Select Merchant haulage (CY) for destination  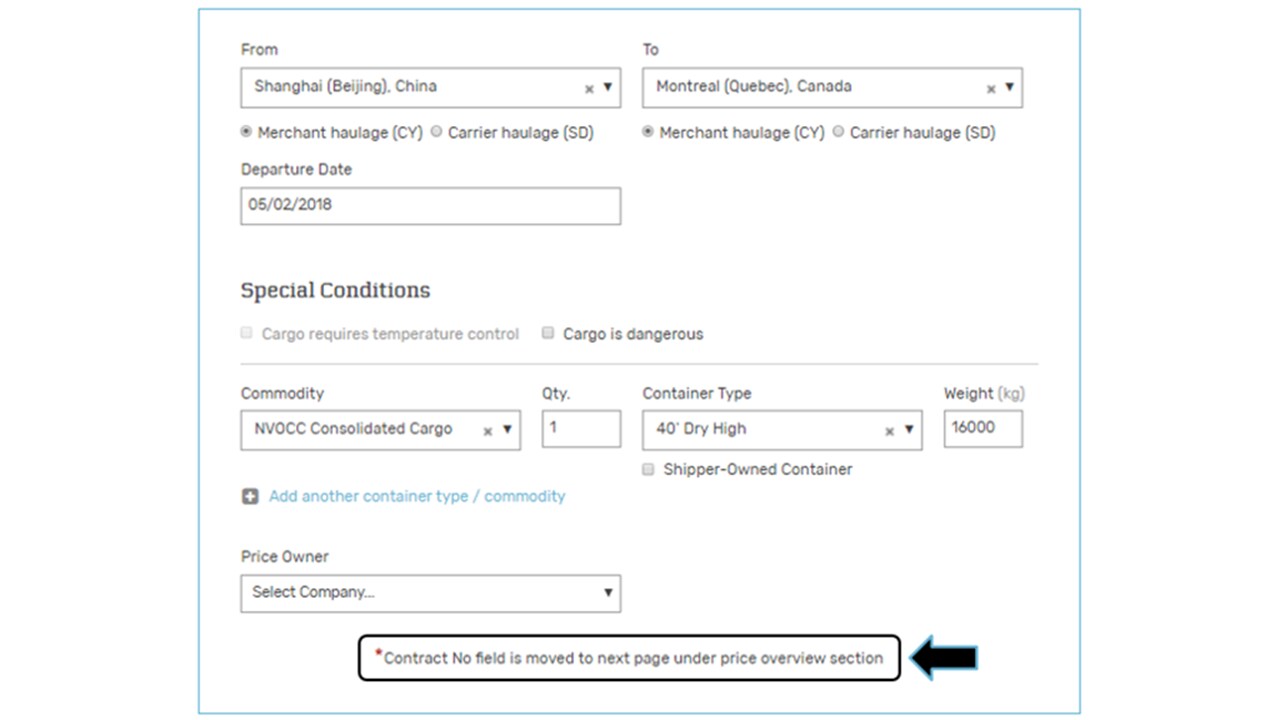[648, 132]
